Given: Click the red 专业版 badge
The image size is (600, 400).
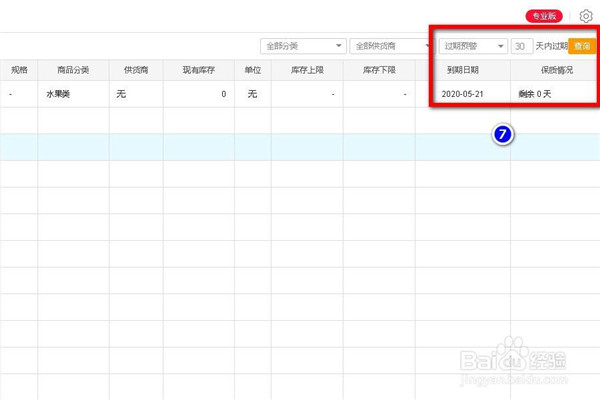Looking at the screenshot, I should 544,16.
